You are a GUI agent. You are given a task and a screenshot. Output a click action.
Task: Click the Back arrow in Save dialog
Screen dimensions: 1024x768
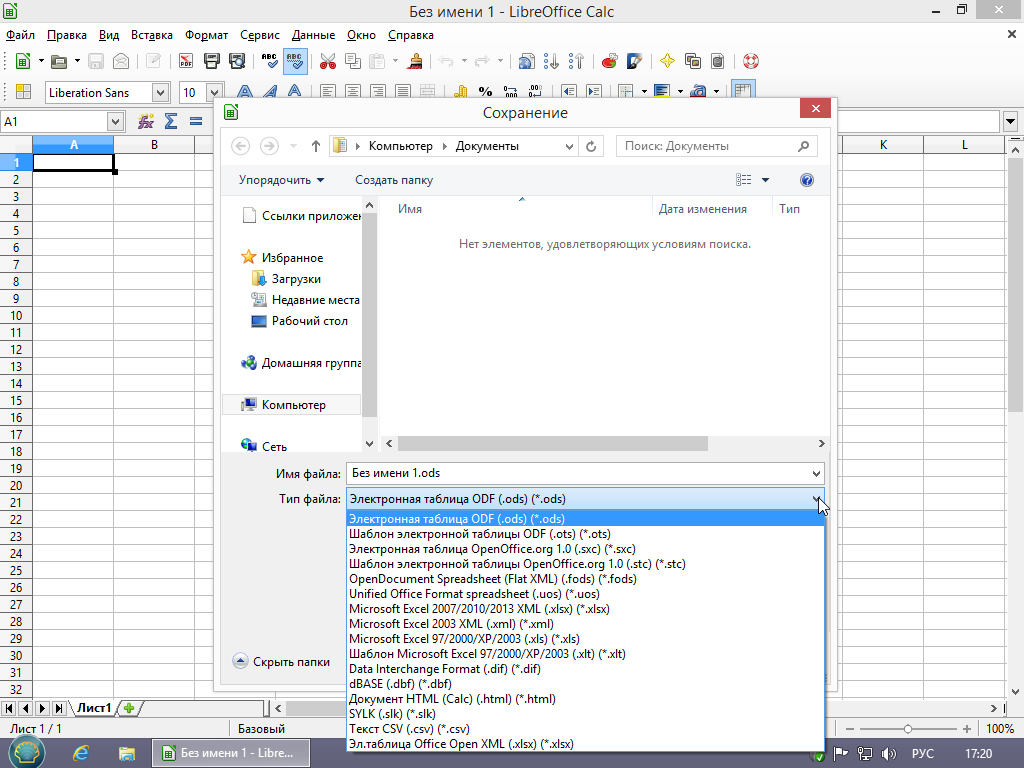click(x=240, y=146)
